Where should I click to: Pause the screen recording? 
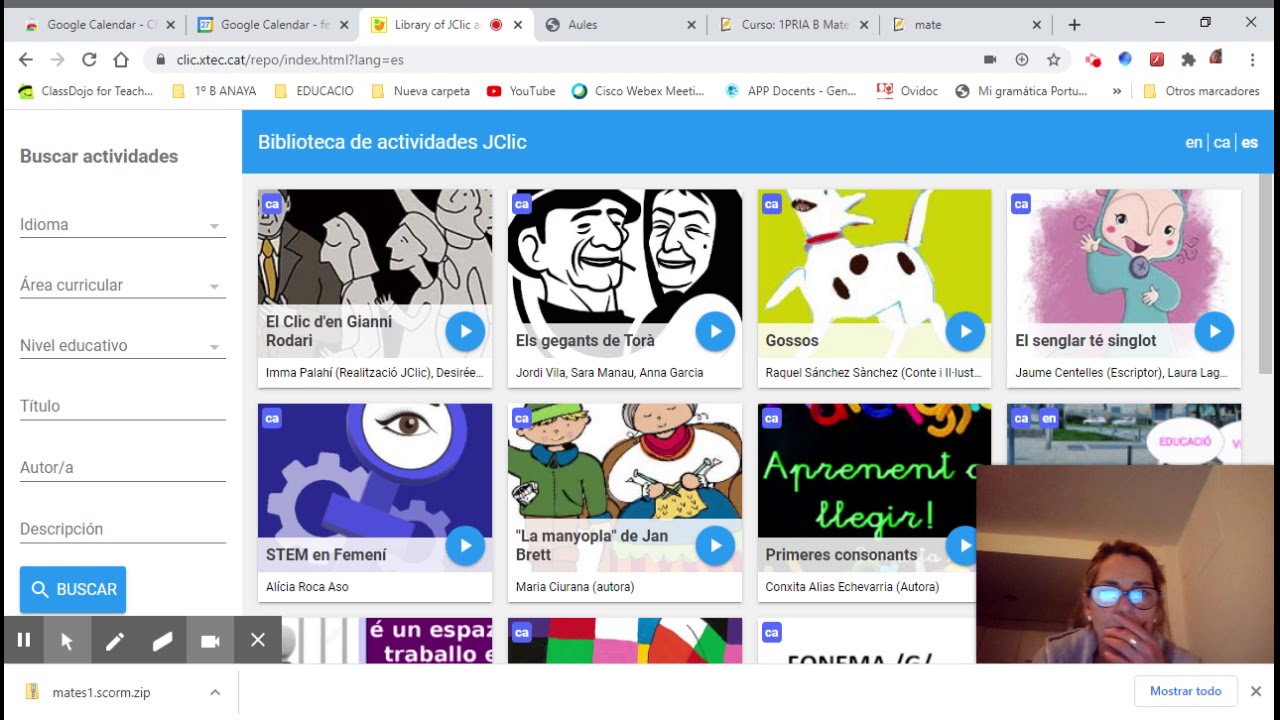pos(24,640)
